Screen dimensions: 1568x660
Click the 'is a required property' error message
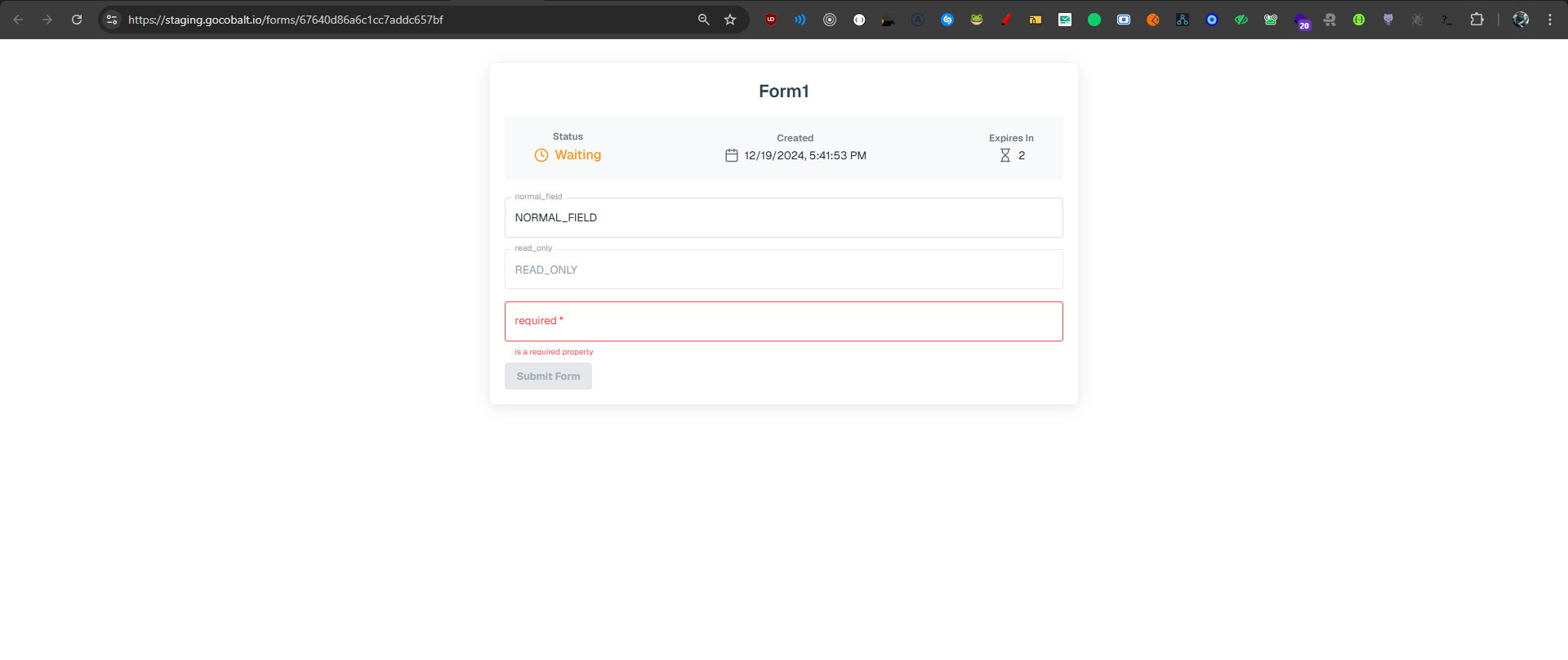pos(554,352)
